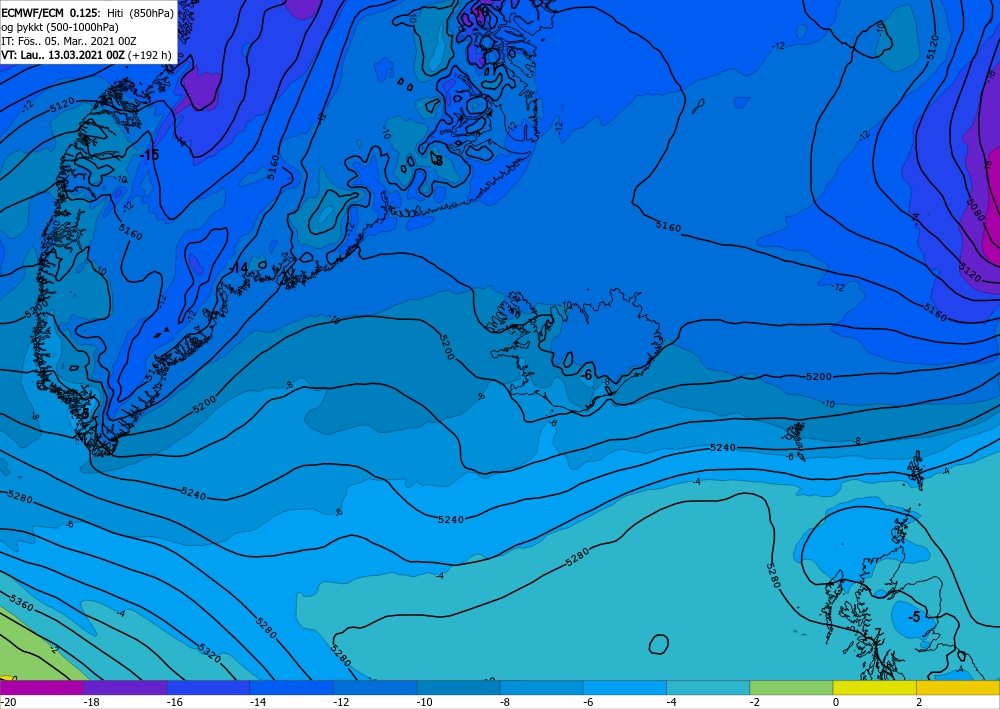Click the '-14' legend scale label

[x=258, y=702]
